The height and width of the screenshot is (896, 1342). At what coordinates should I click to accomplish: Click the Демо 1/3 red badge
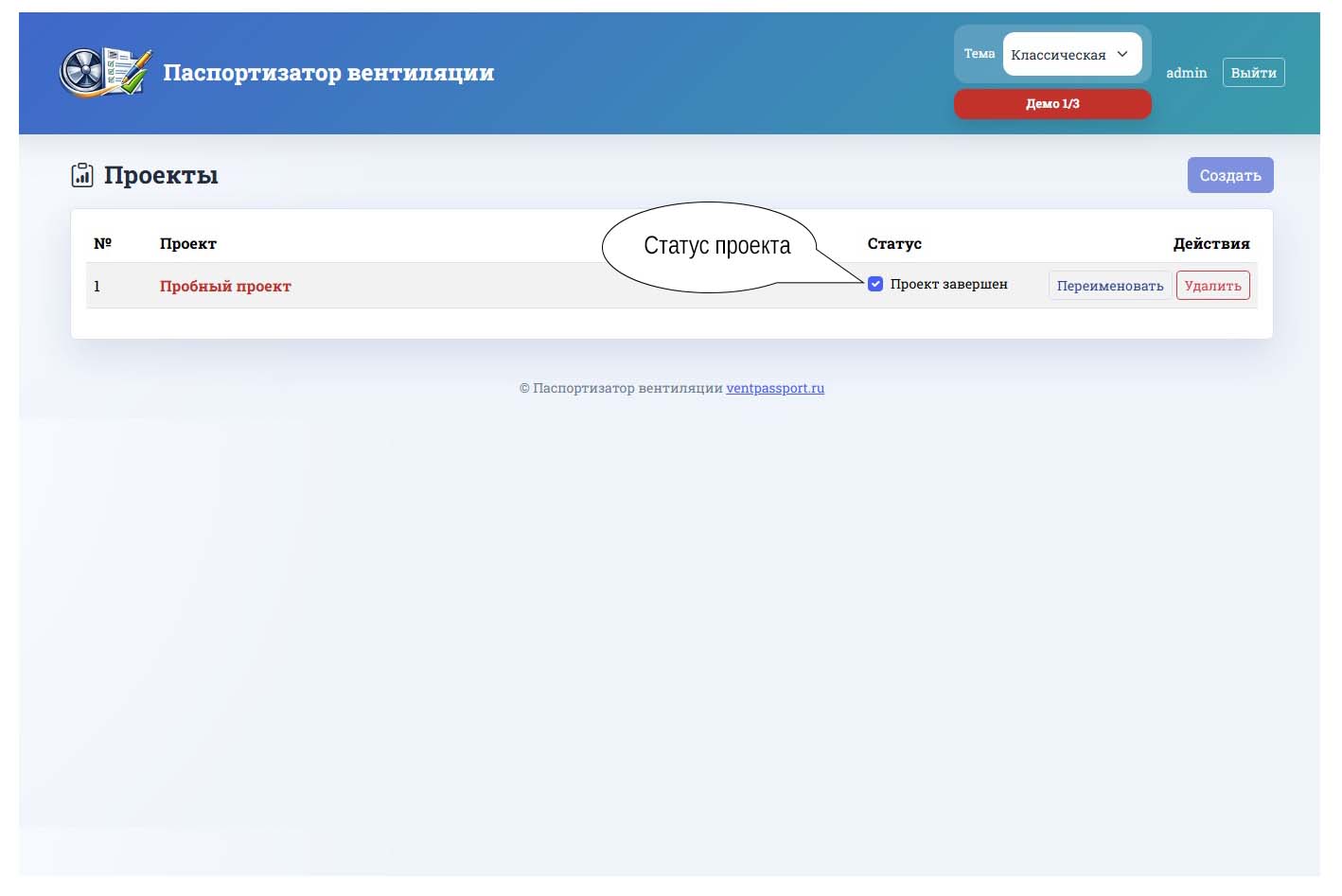pos(1052,104)
